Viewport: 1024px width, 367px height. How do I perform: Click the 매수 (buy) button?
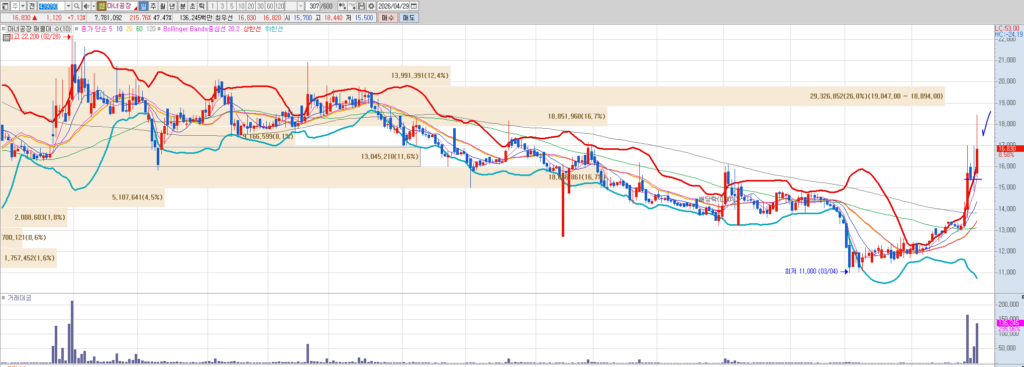387,18
